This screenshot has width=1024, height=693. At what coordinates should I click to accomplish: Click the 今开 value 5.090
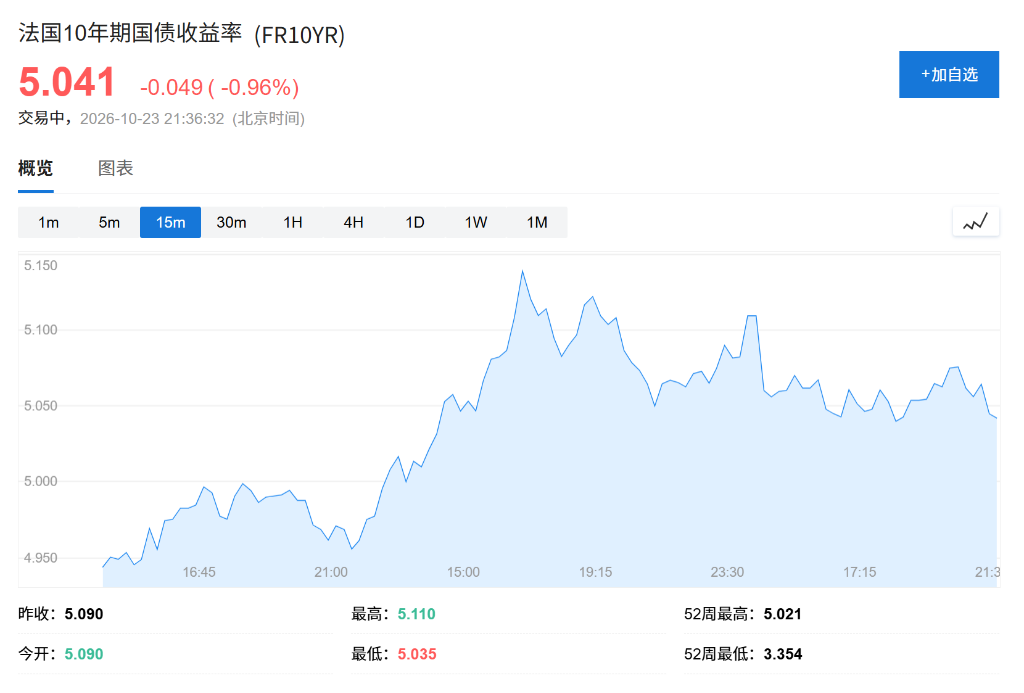point(84,654)
